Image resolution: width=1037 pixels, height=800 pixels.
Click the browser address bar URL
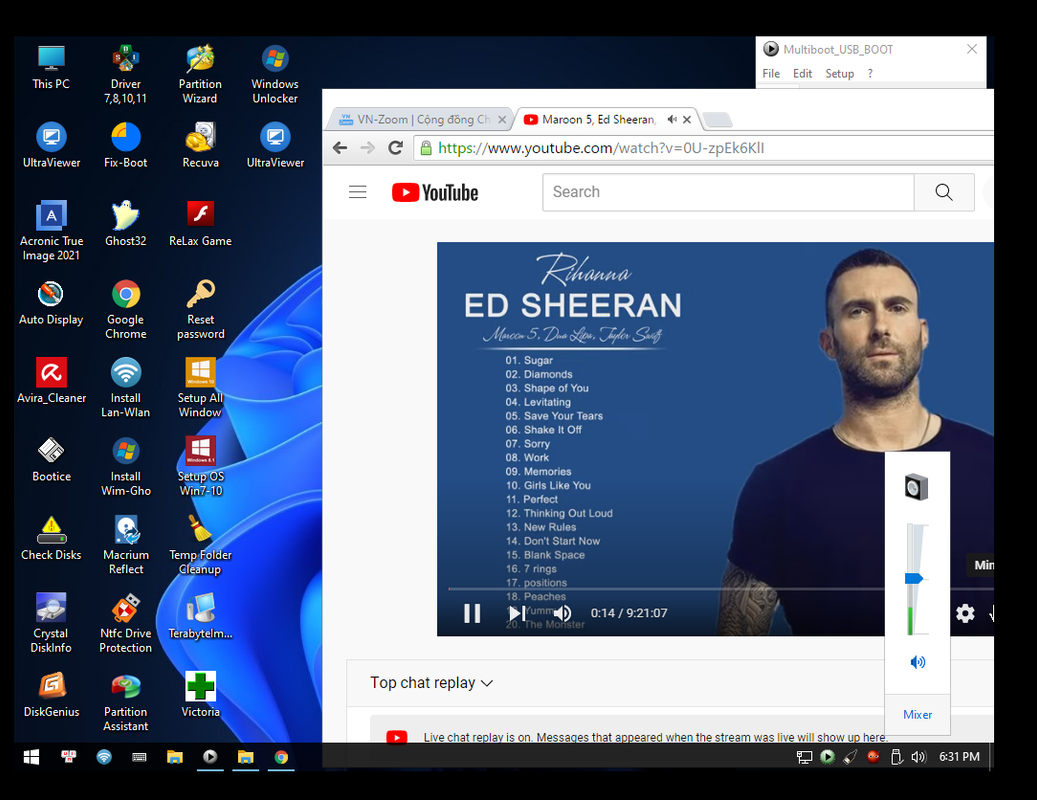pos(601,148)
